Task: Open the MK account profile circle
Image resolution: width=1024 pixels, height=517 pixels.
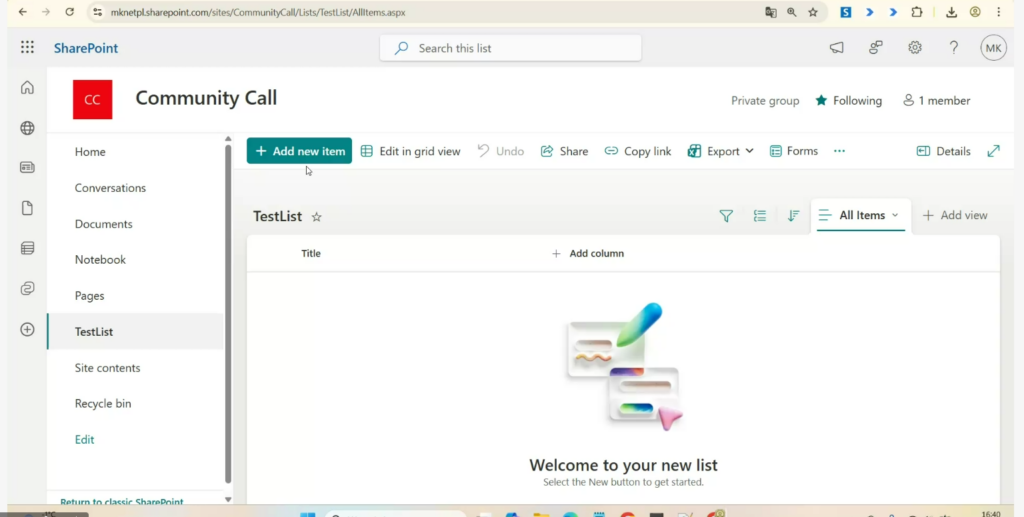Action: point(993,48)
